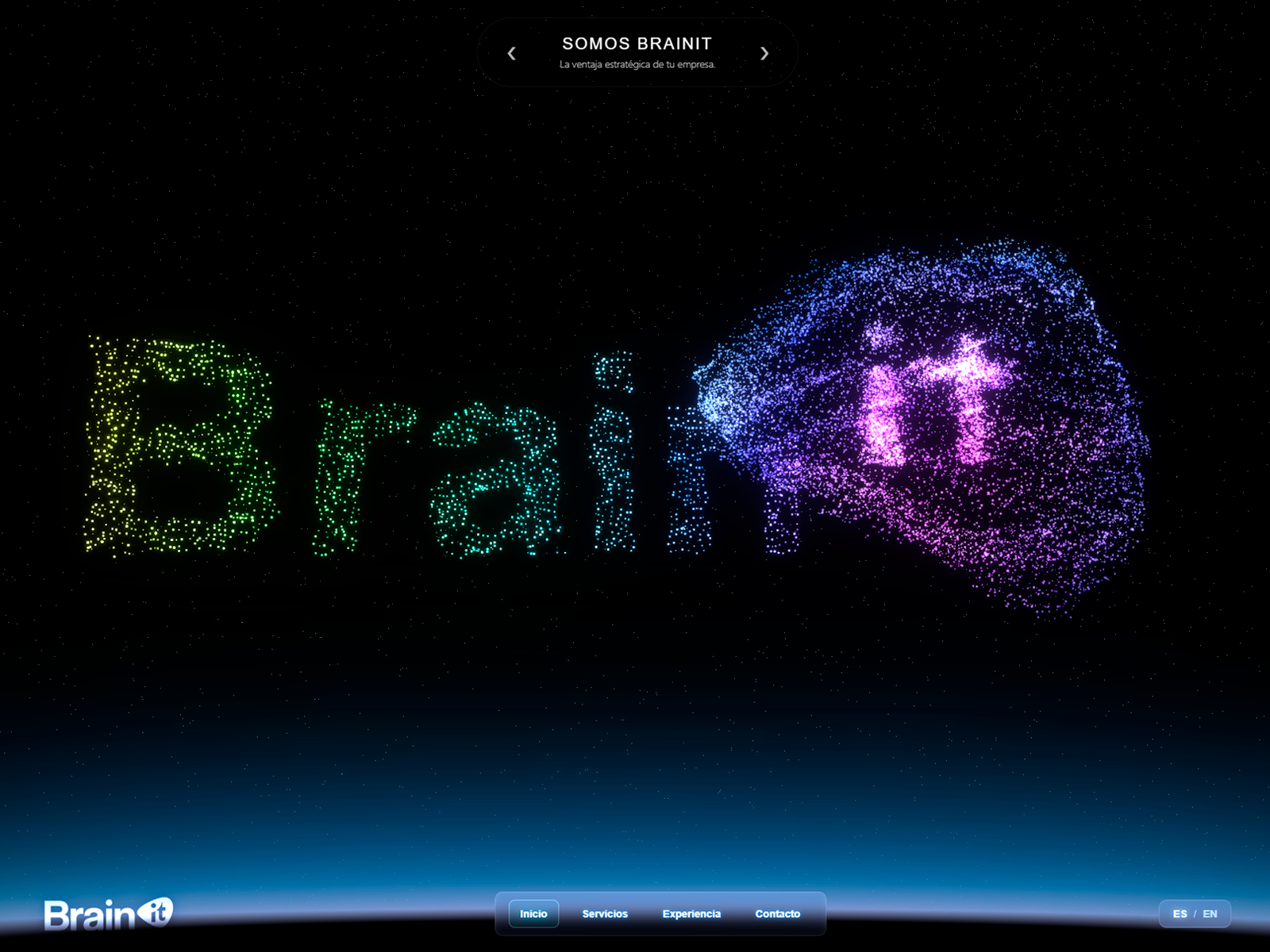Open the Inicio navigation tab
The height and width of the screenshot is (952, 1270).
pyautogui.click(x=533, y=914)
